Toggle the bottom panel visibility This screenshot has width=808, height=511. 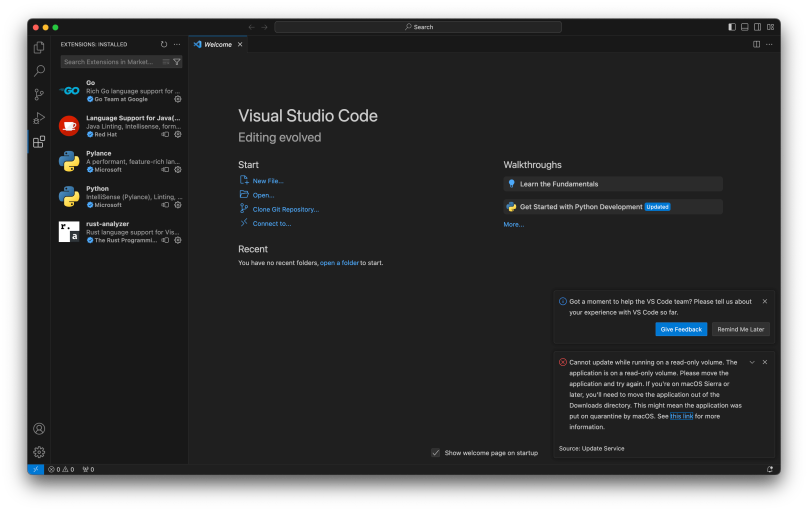tap(745, 27)
